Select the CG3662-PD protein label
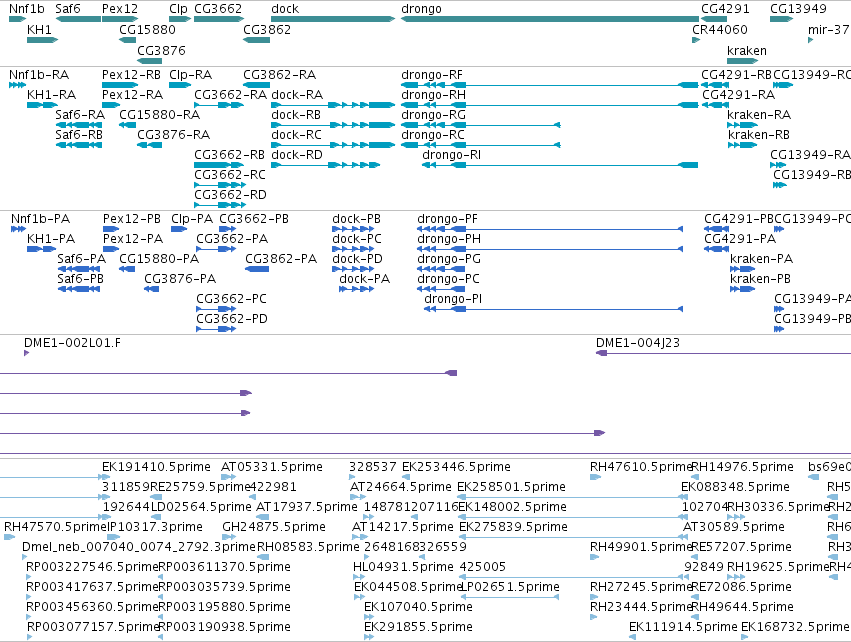This screenshot has width=851, height=642. [232, 319]
